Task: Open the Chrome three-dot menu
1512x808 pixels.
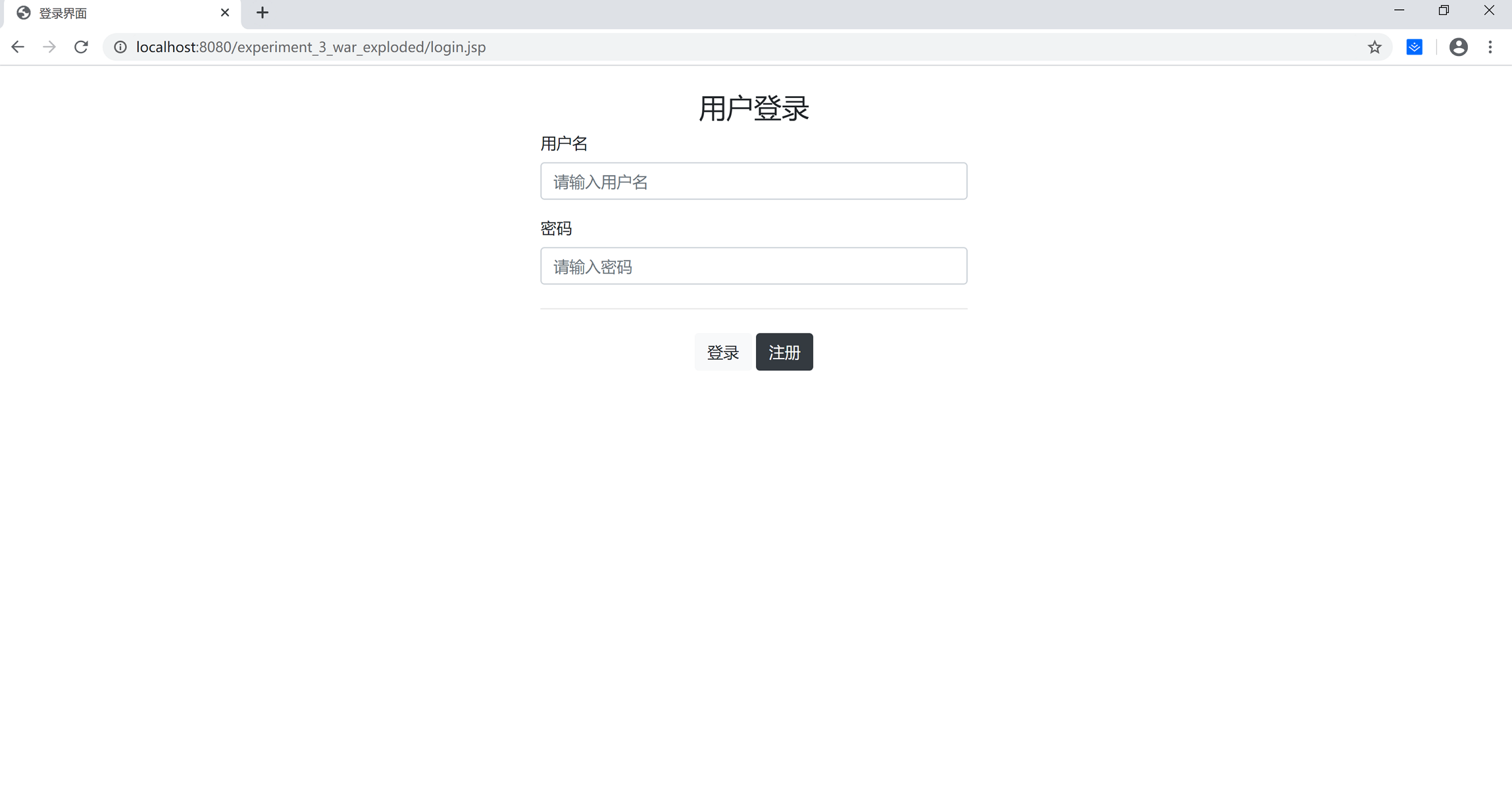Action: pyautogui.click(x=1490, y=47)
